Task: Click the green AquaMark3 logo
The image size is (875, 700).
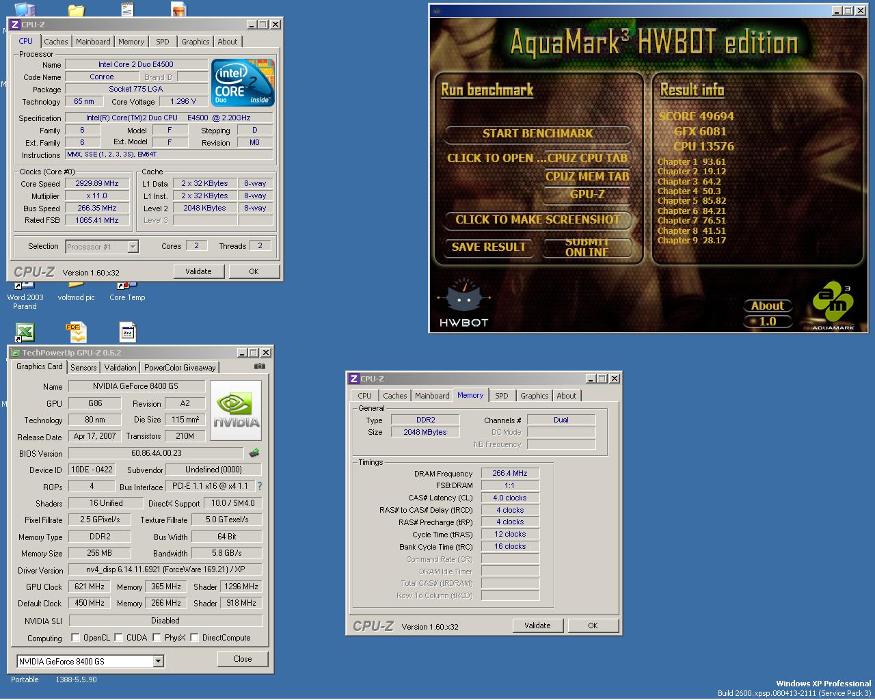Action: click(x=833, y=304)
